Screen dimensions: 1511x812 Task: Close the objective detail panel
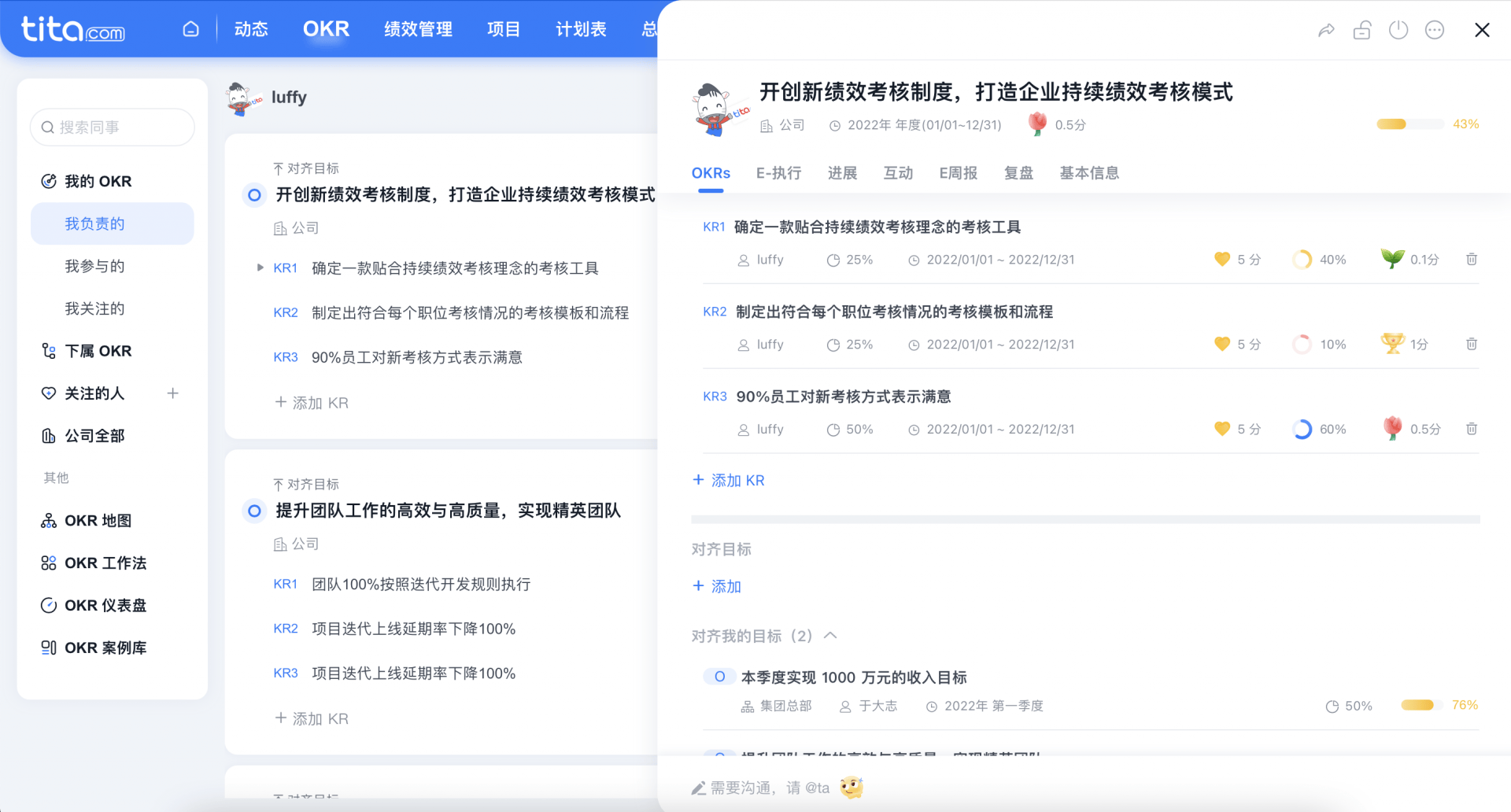(1482, 30)
